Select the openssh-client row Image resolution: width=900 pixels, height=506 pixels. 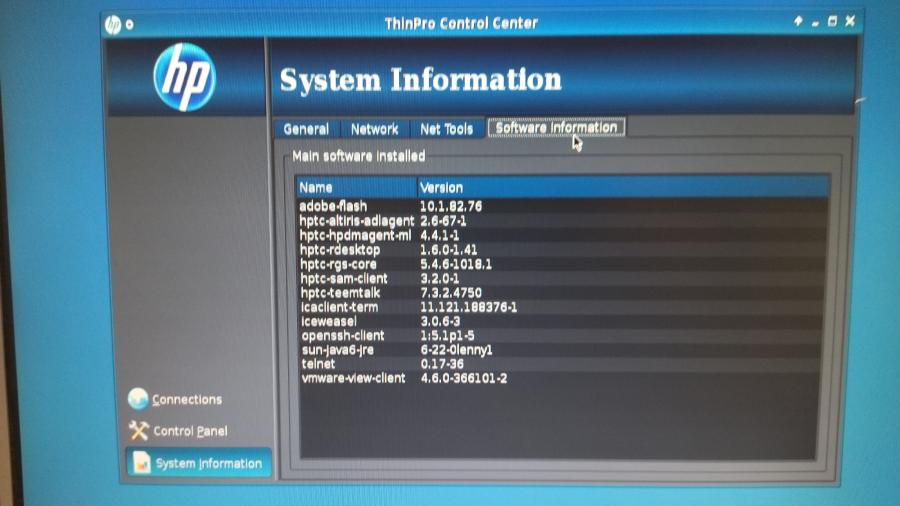coord(562,336)
